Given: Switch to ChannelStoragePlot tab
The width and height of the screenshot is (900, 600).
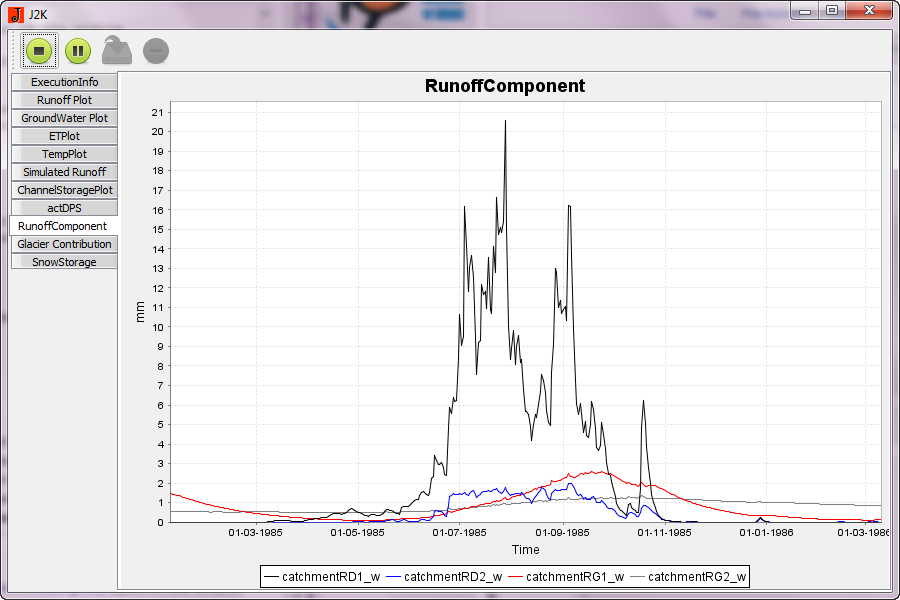Looking at the screenshot, I should pyautogui.click(x=64, y=190).
